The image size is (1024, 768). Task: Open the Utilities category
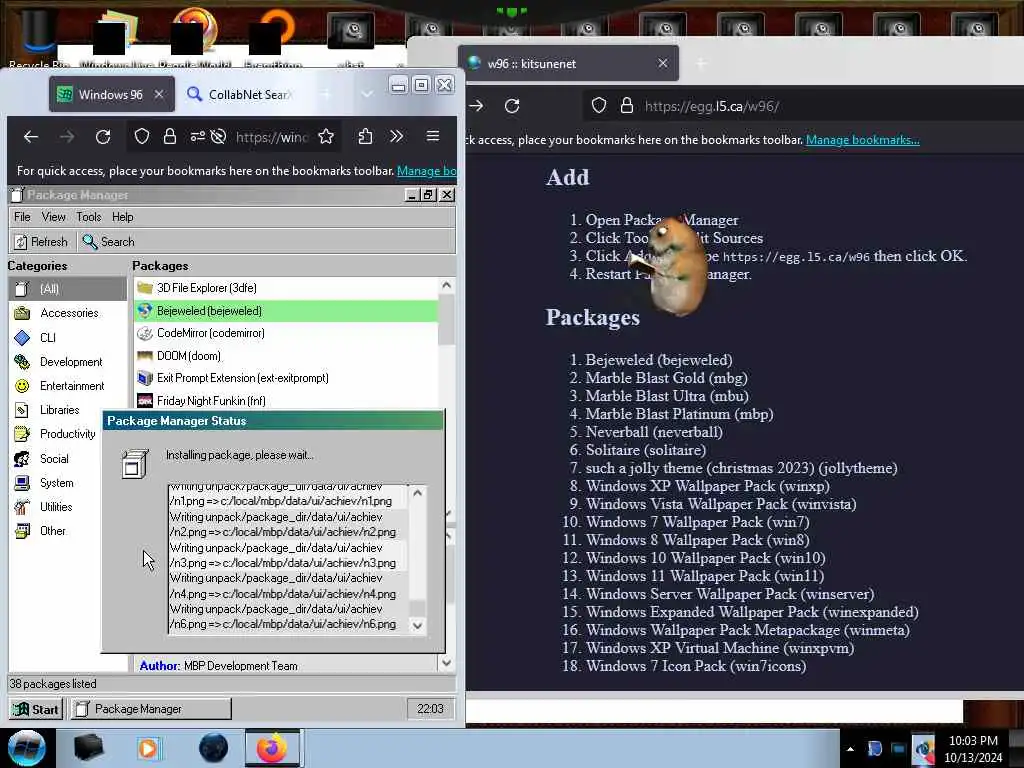click(56, 507)
